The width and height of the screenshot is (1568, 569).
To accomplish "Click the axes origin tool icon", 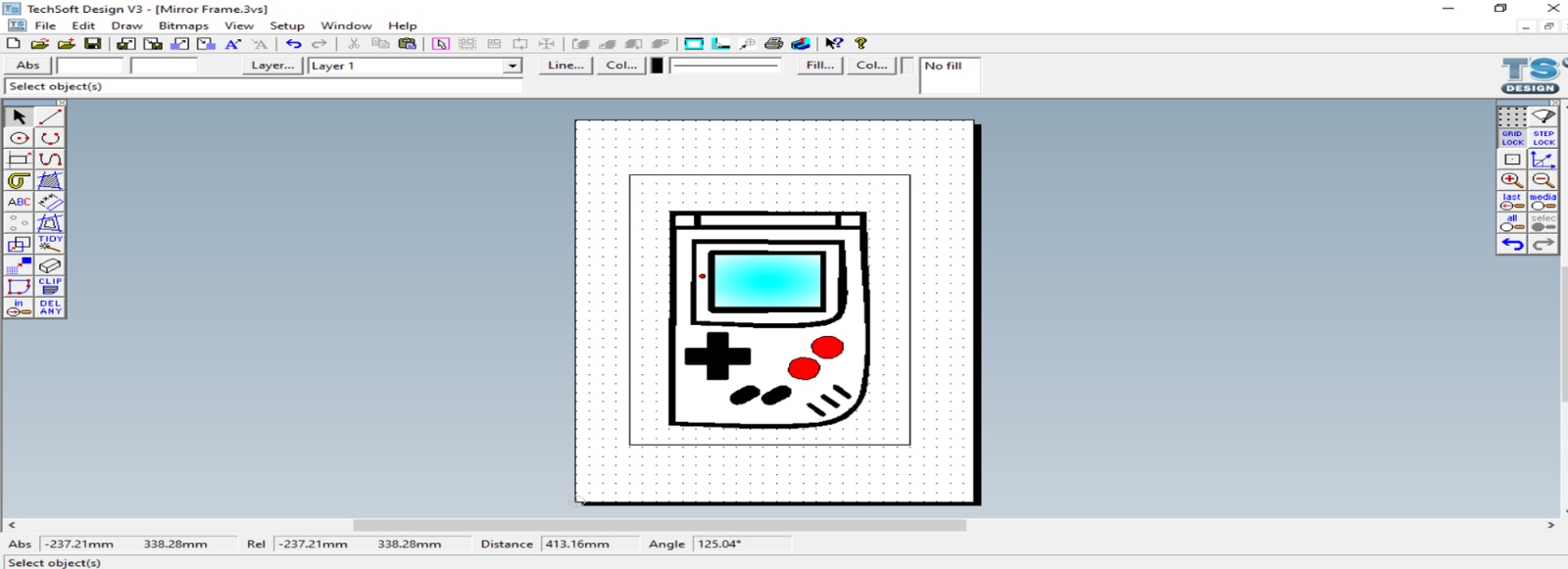I will (x=1543, y=159).
